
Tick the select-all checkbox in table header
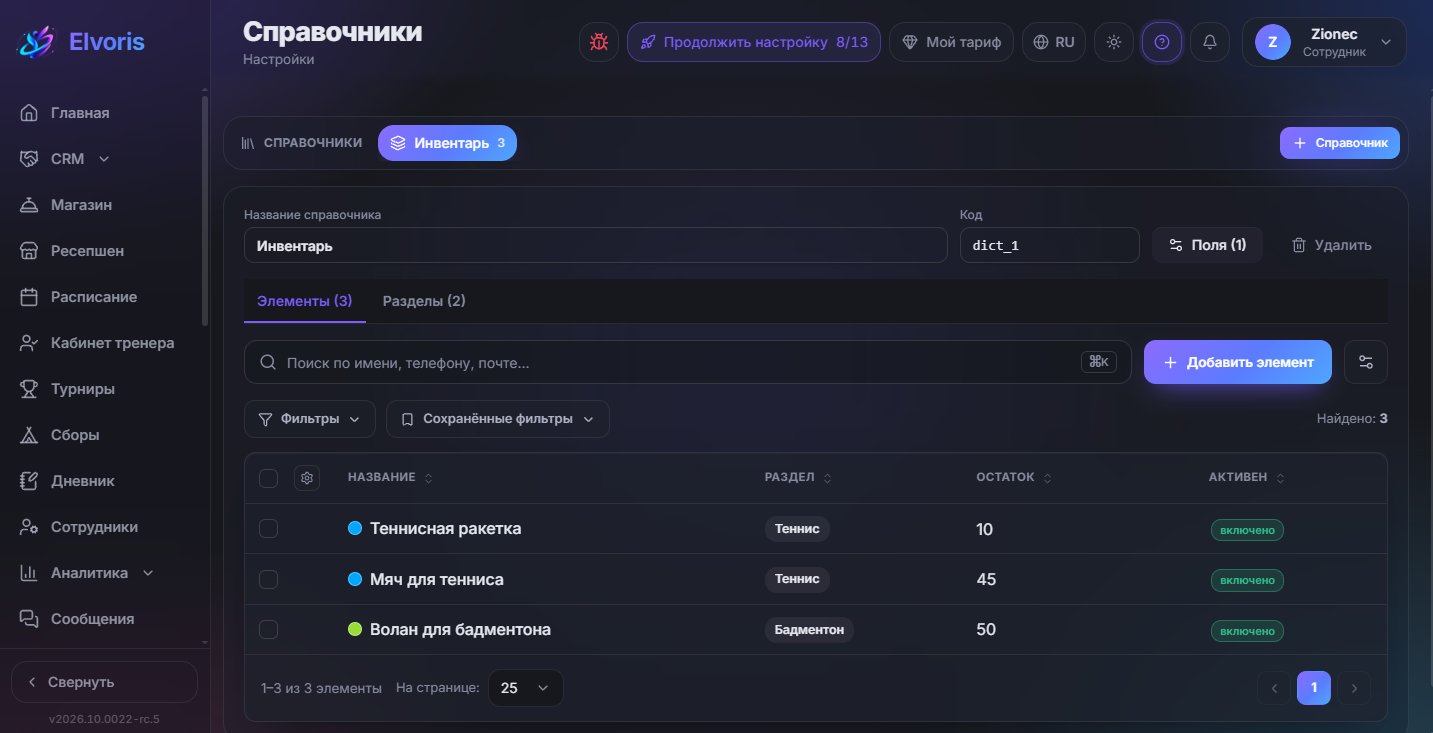pyautogui.click(x=268, y=478)
